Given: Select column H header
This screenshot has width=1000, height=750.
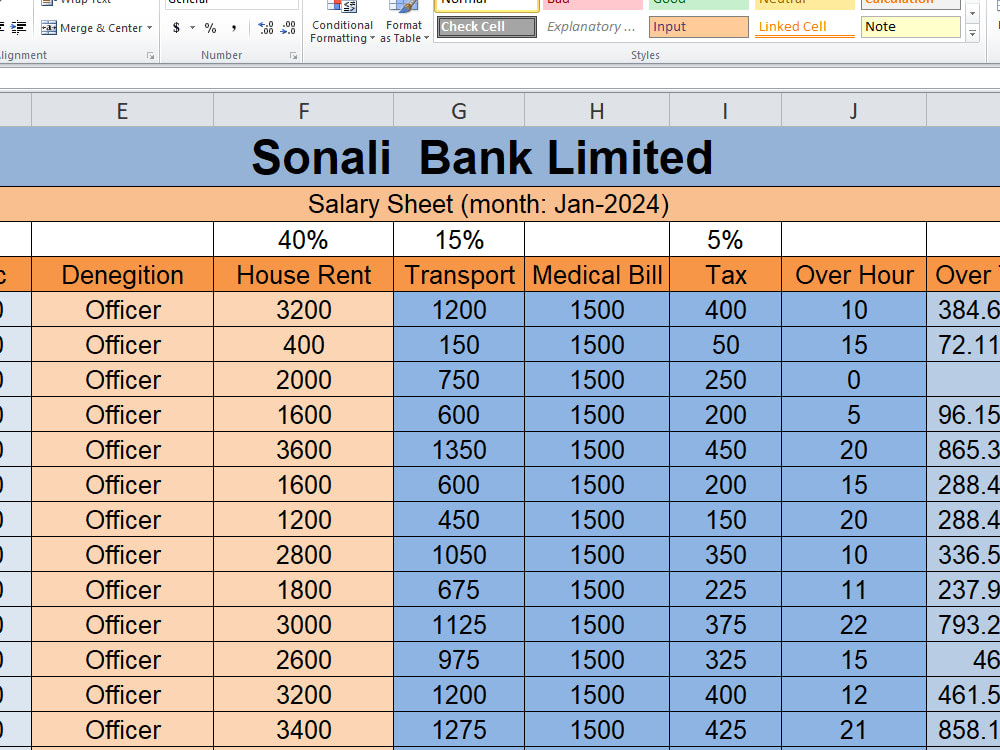Looking at the screenshot, I should point(597,110).
